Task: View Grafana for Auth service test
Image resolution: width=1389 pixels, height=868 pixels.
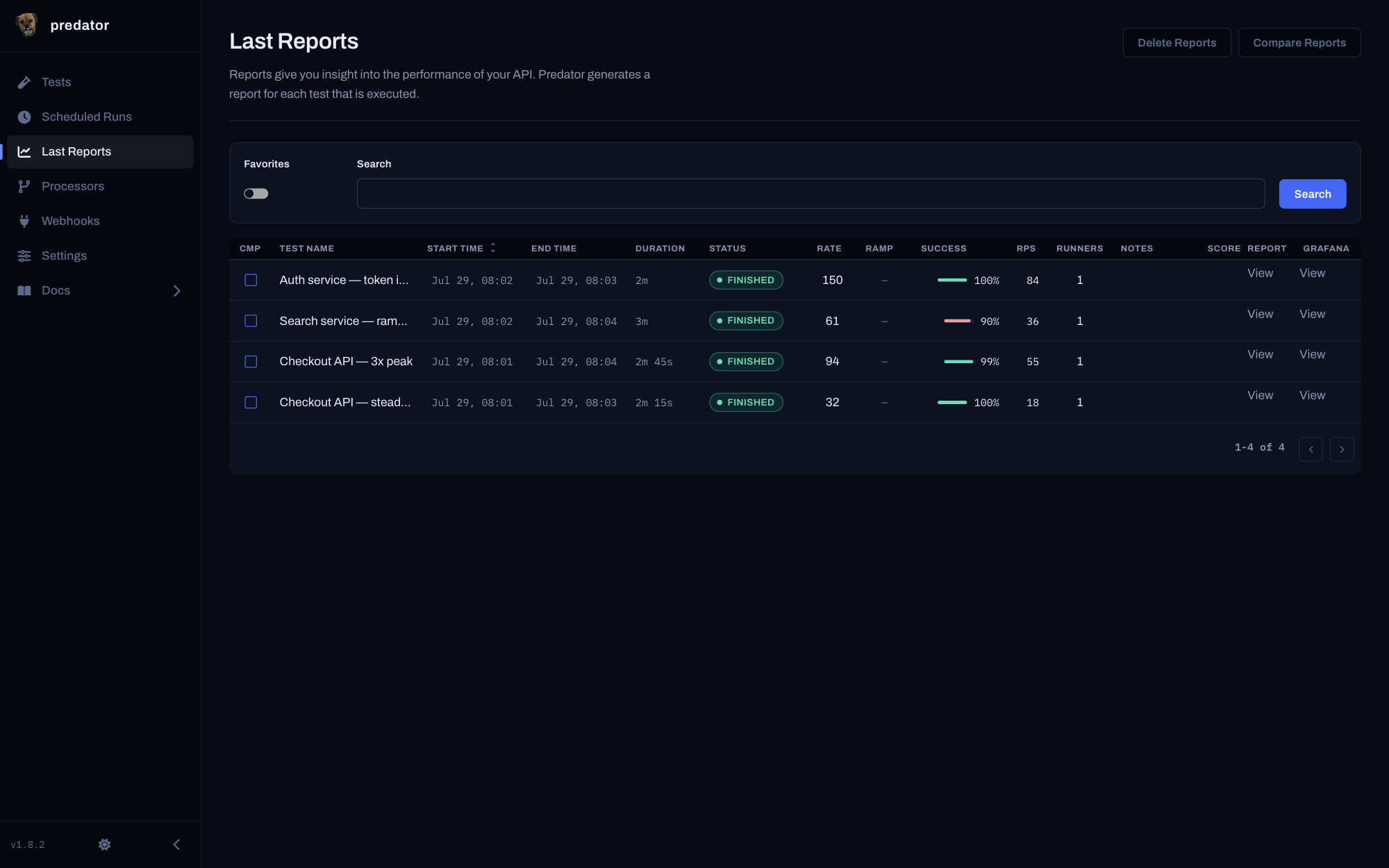Action: pyautogui.click(x=1312, y=273)
